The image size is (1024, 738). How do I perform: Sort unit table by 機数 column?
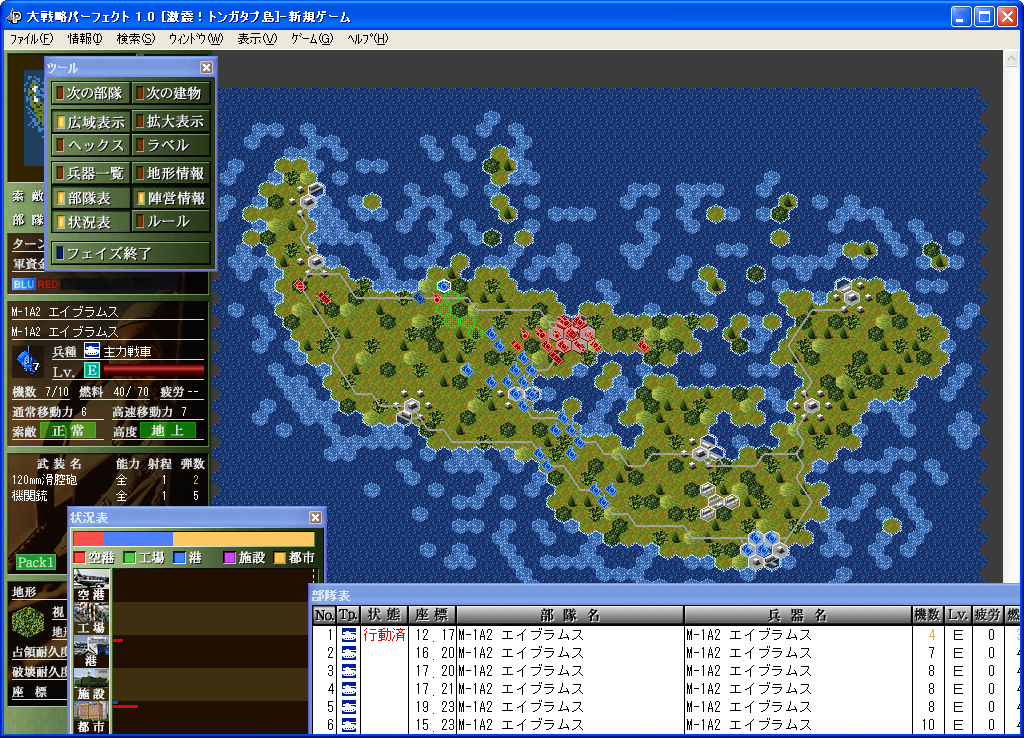[927, 615]
